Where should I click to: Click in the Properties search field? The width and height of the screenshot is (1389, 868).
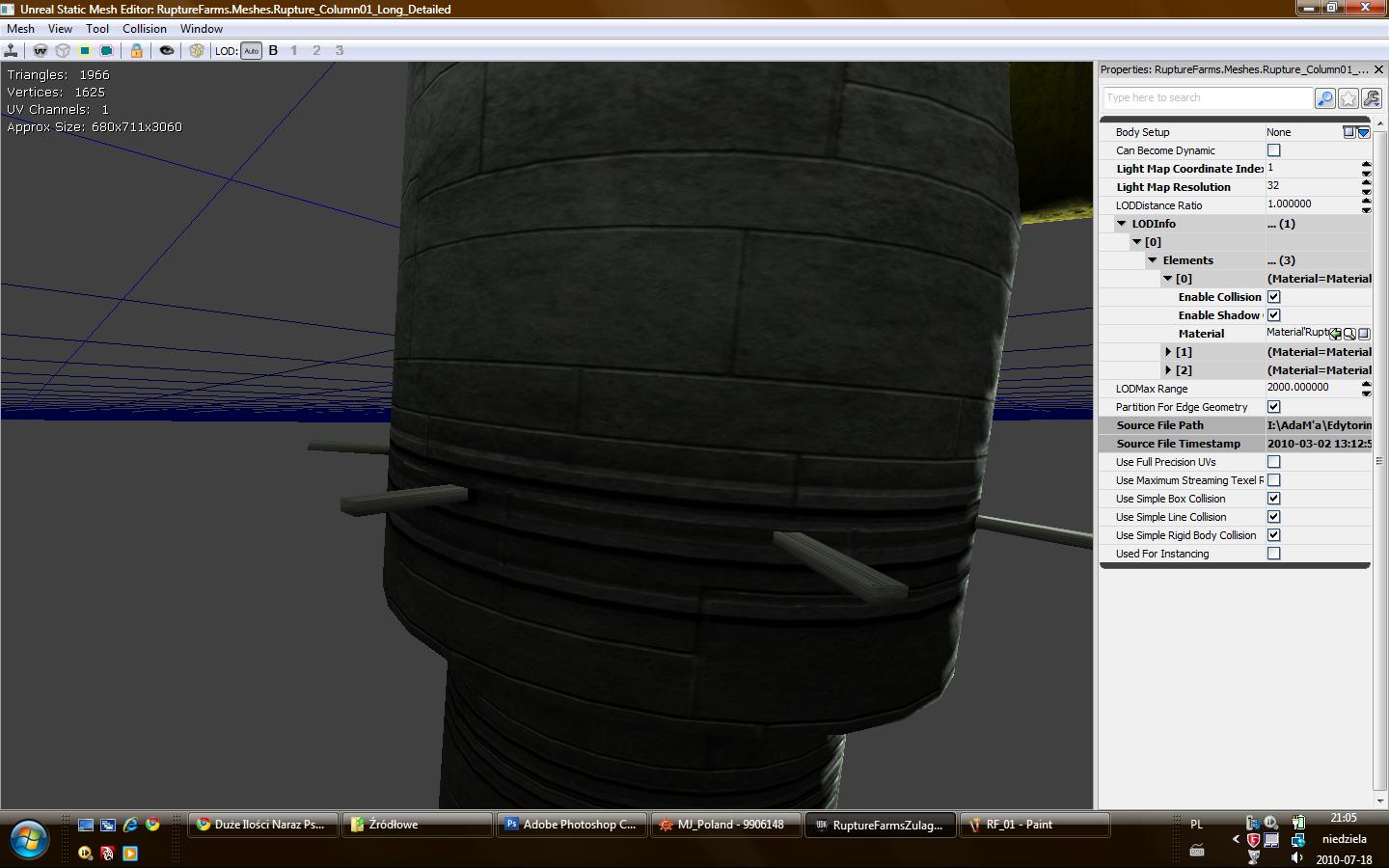click(1208, 98)
